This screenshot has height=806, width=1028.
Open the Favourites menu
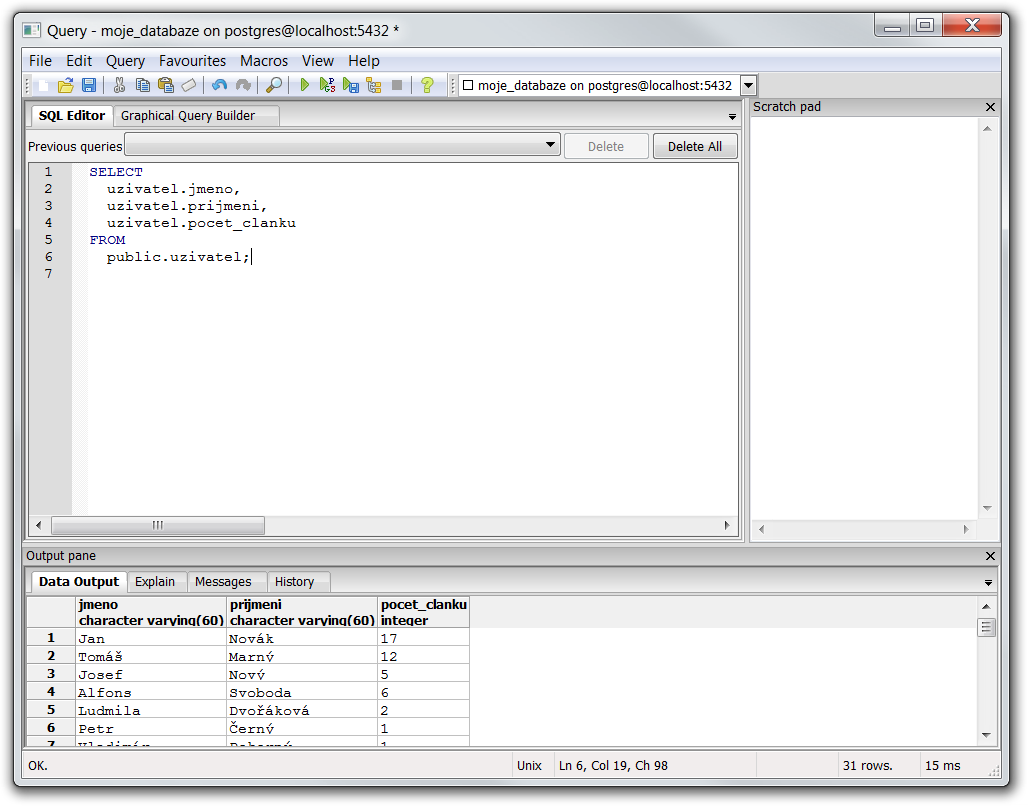192,61
